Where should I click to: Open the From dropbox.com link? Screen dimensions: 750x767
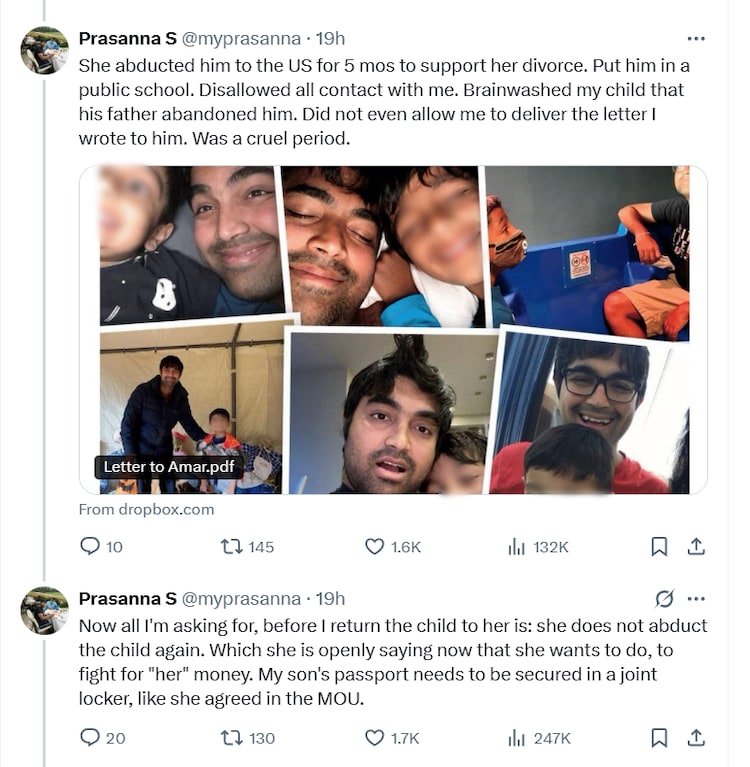click(146, 509)
